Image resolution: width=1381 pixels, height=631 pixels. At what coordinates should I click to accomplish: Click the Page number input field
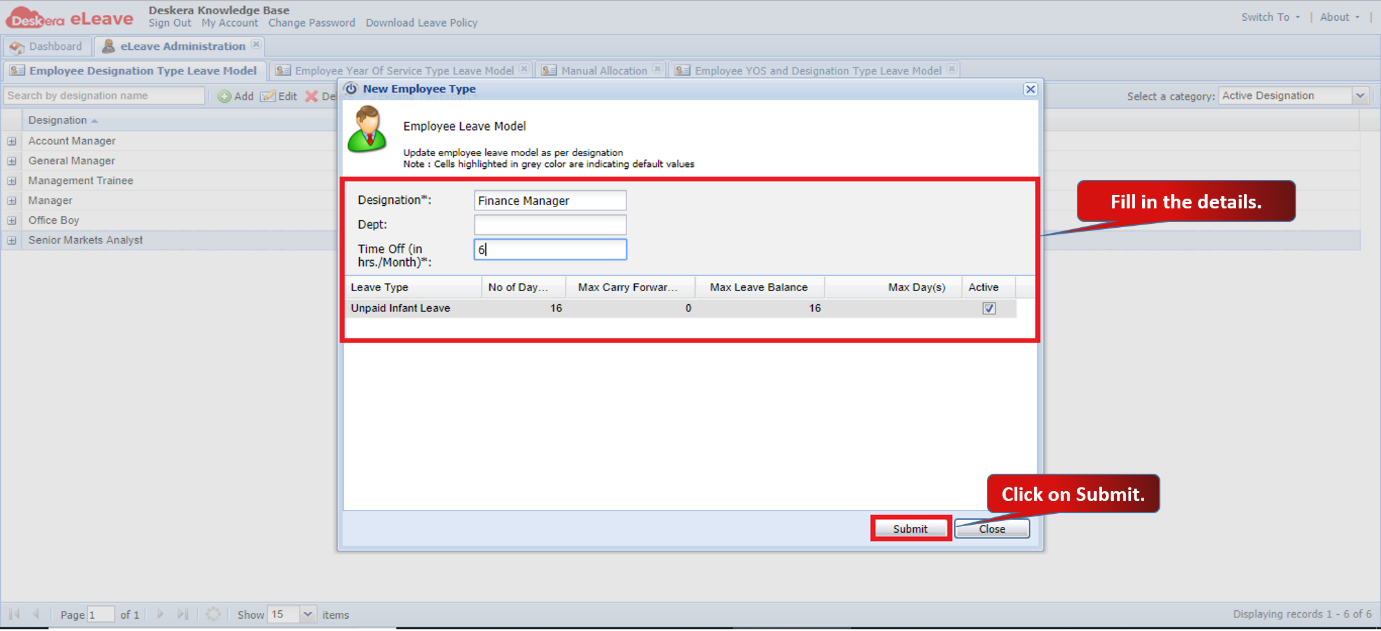(101, 614)
